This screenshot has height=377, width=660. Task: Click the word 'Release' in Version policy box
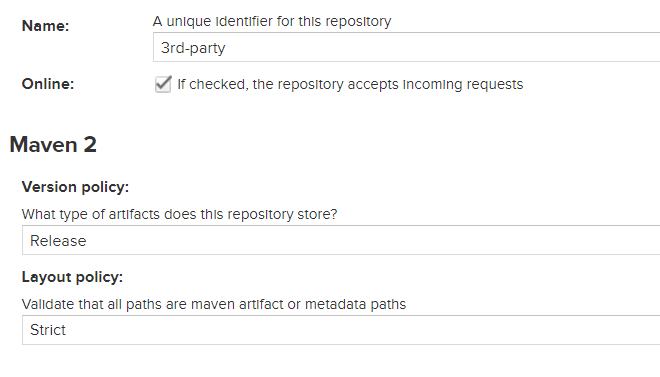(58, 241)
